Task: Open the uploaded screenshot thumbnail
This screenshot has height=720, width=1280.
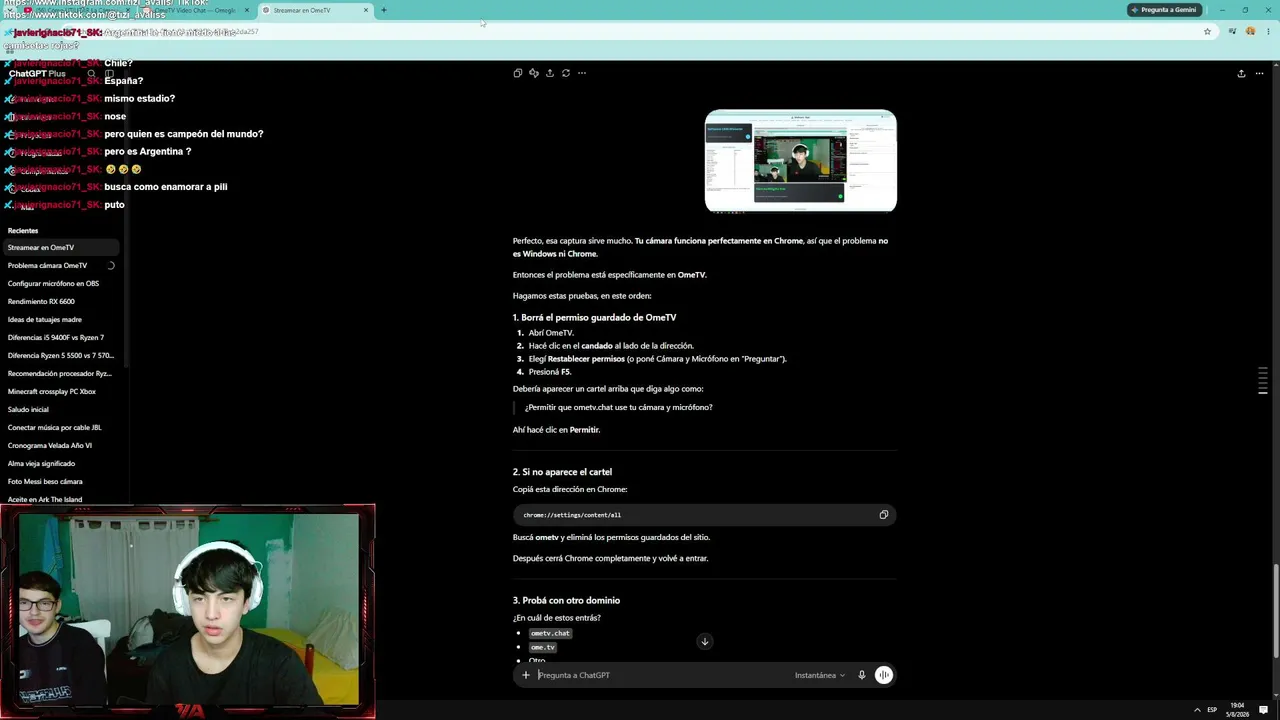Action: pos(801,161)
